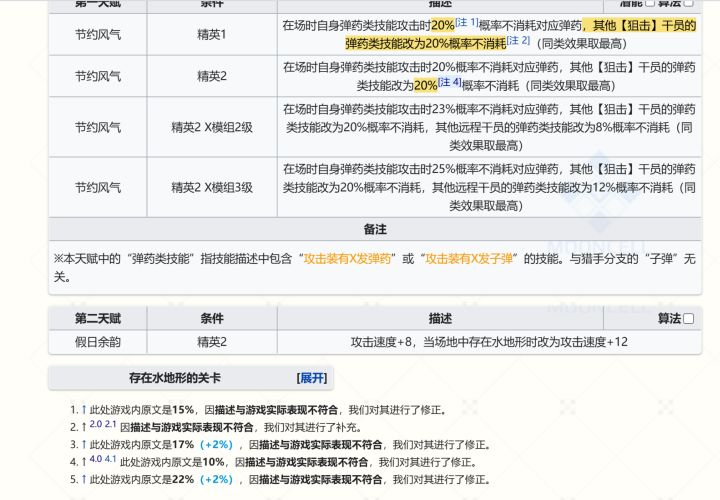Screen dimensions: 720x500
Task: Select the bold 10% in footnote 4
Action: coord(213,462)
